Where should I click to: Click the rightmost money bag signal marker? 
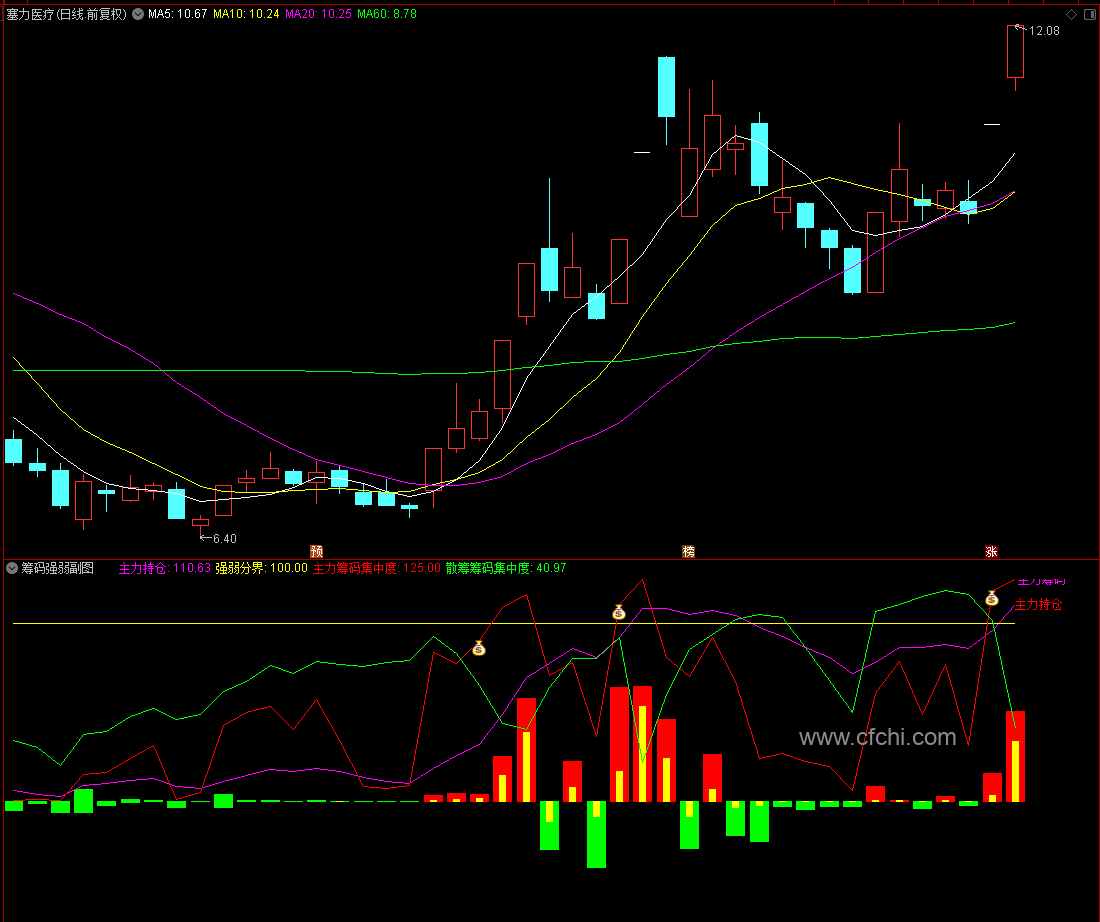click(x=991, y=599)
